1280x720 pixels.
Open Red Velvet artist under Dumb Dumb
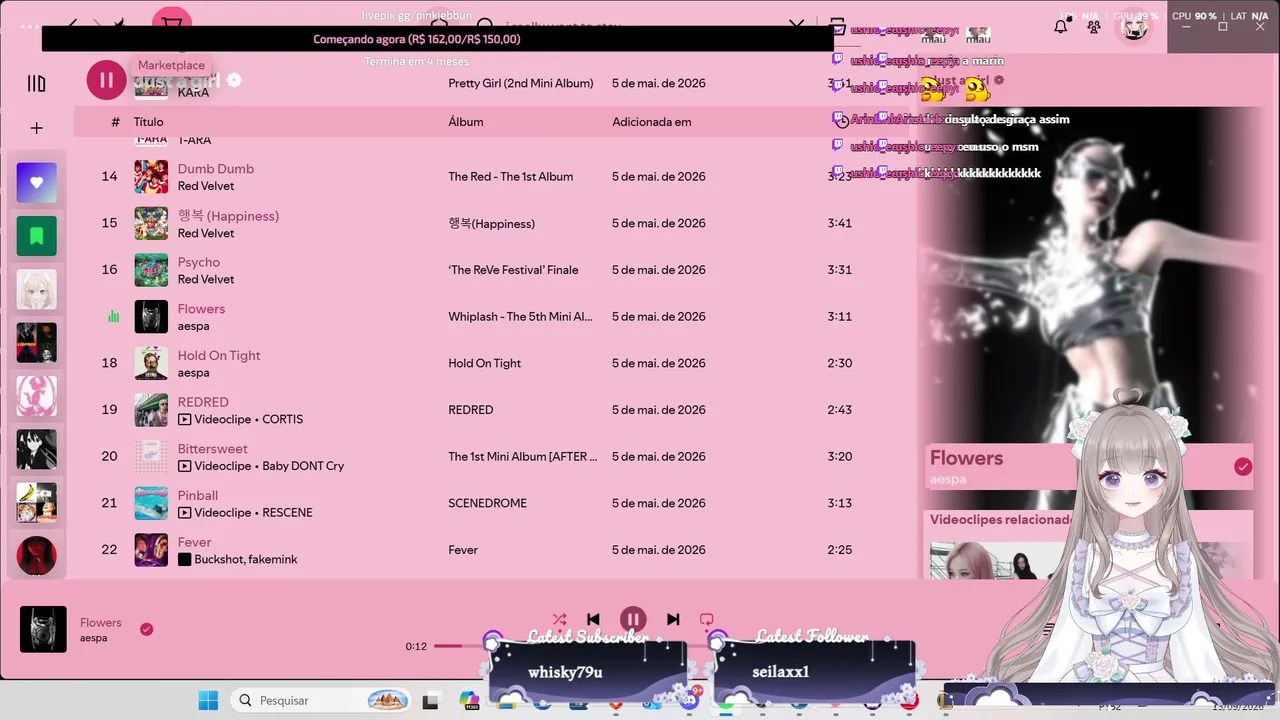[x=206, y=186]
